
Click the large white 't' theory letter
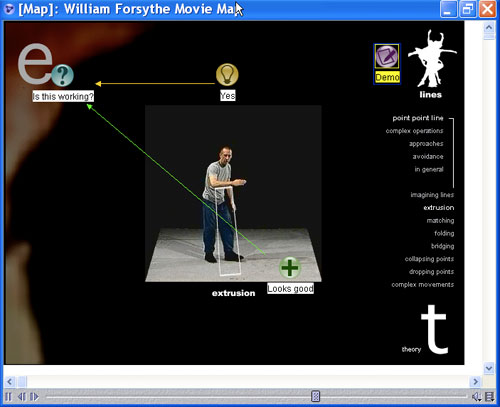point(434,329)
